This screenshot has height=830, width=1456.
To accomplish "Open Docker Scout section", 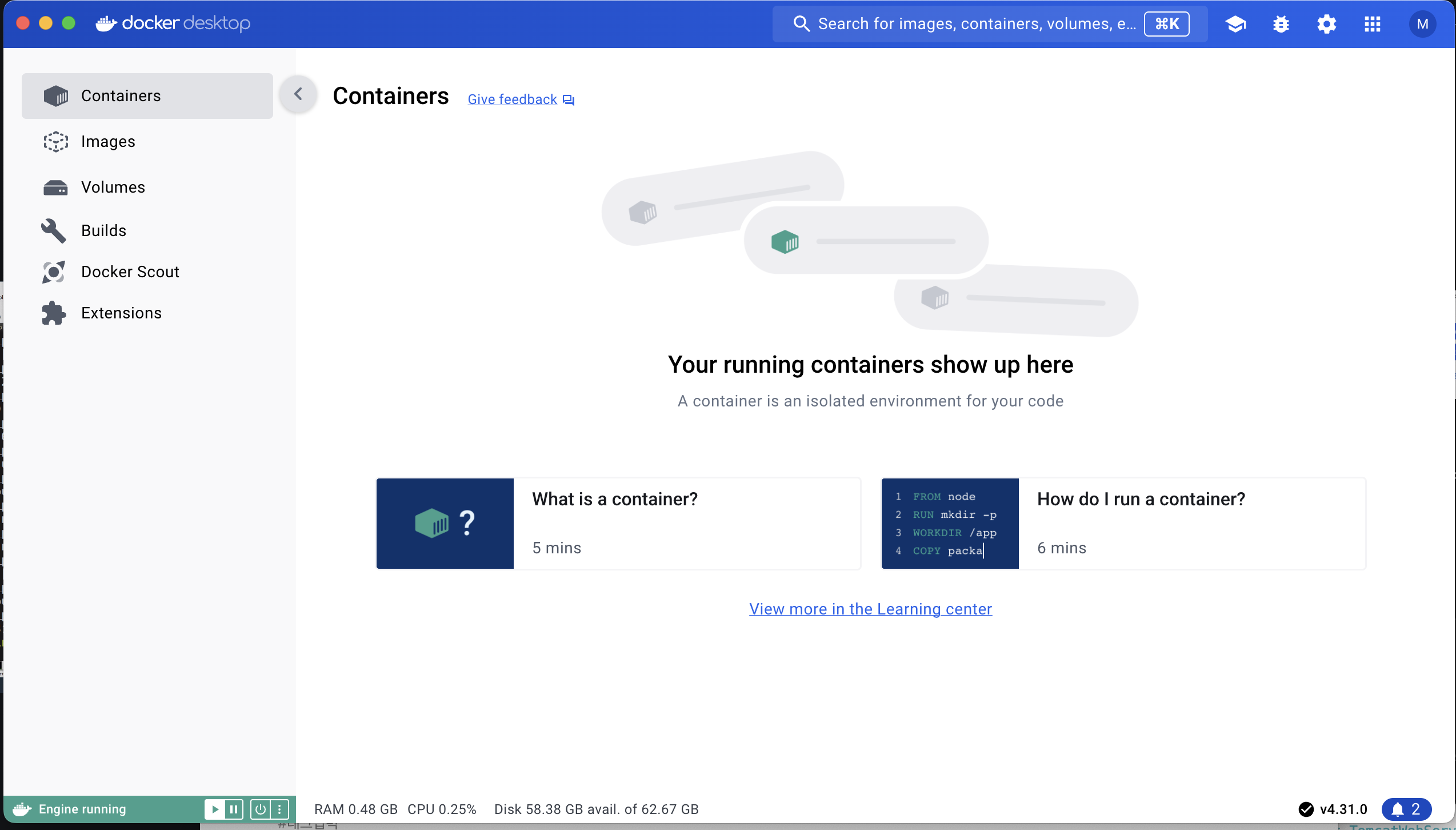I will pos(130,272).
